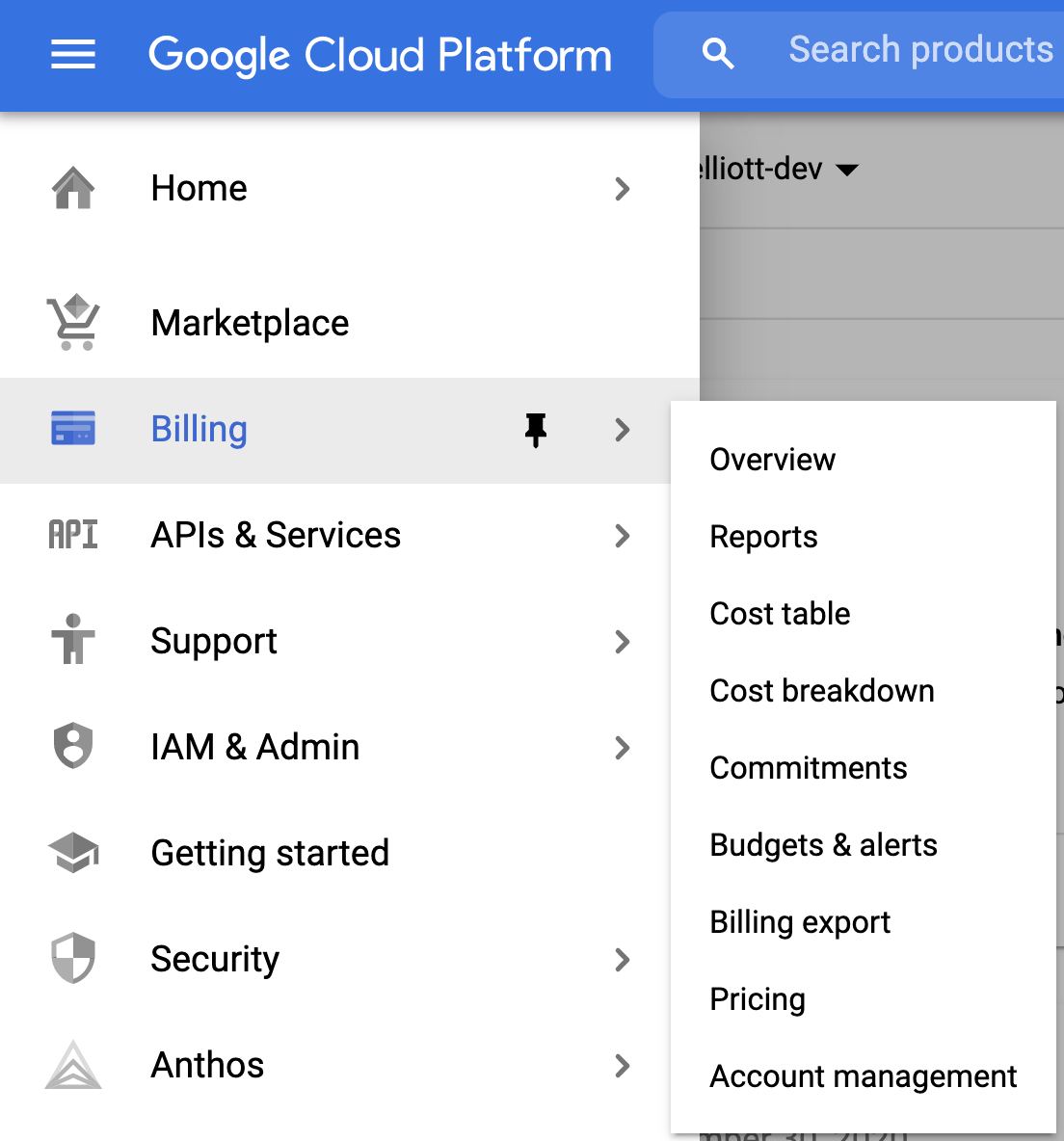1064x1141 pixels.
Task: Expand the Home submenu chevron
Action: coord(623,189)
